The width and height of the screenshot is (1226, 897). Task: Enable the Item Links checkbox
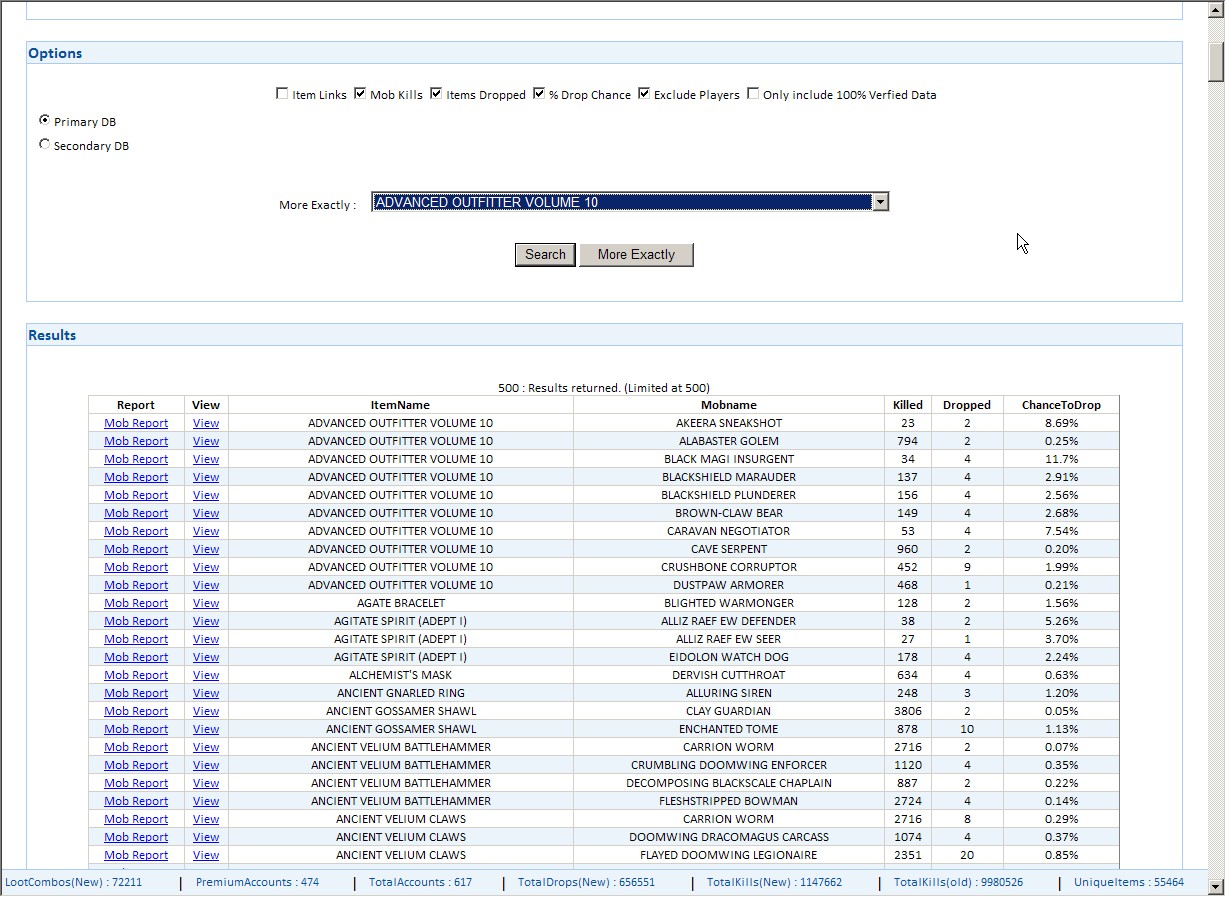click(282, 94)
